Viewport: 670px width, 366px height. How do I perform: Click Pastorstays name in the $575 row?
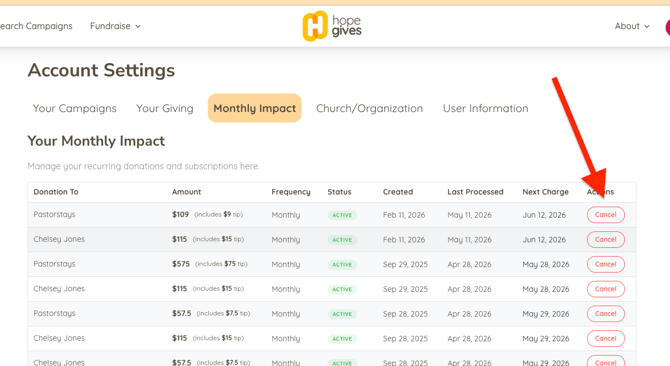click(x=54, y=264)
